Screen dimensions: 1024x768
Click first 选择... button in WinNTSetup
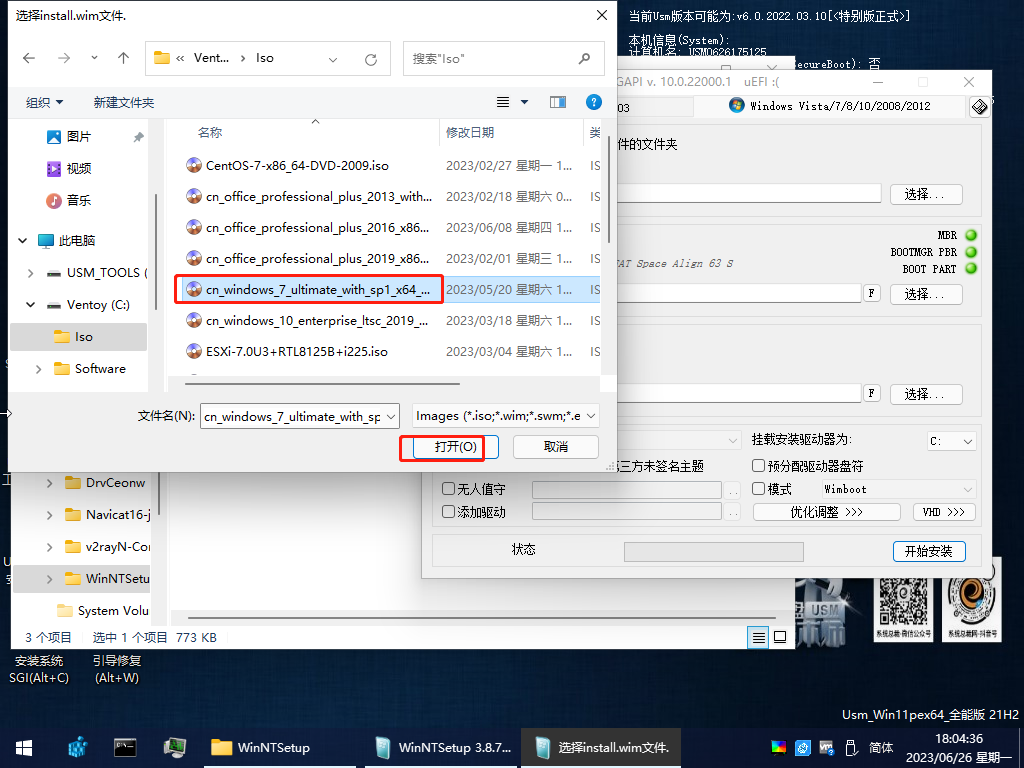(x=926, y=194)
